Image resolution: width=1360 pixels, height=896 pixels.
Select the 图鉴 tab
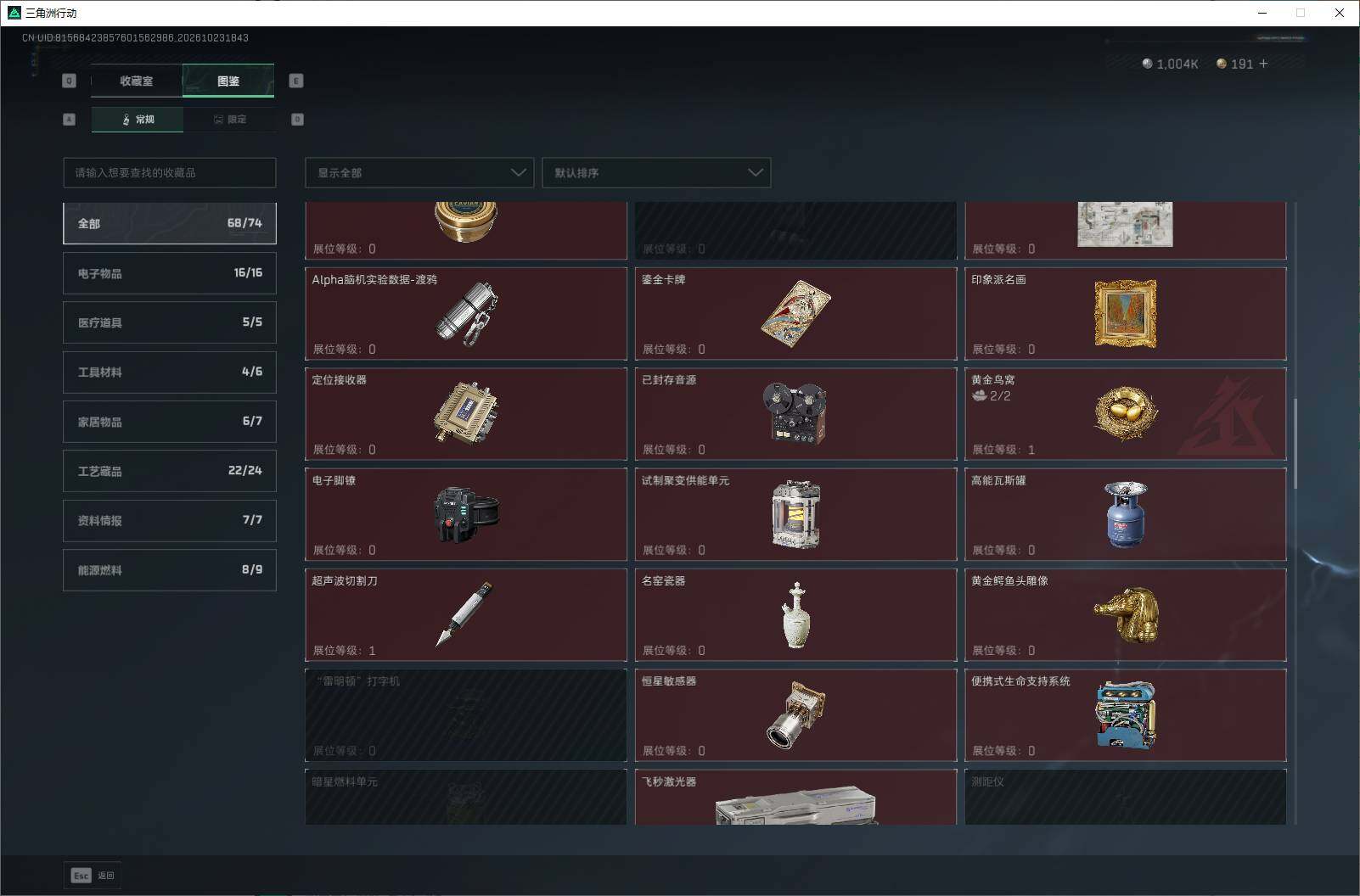[228, 81]
